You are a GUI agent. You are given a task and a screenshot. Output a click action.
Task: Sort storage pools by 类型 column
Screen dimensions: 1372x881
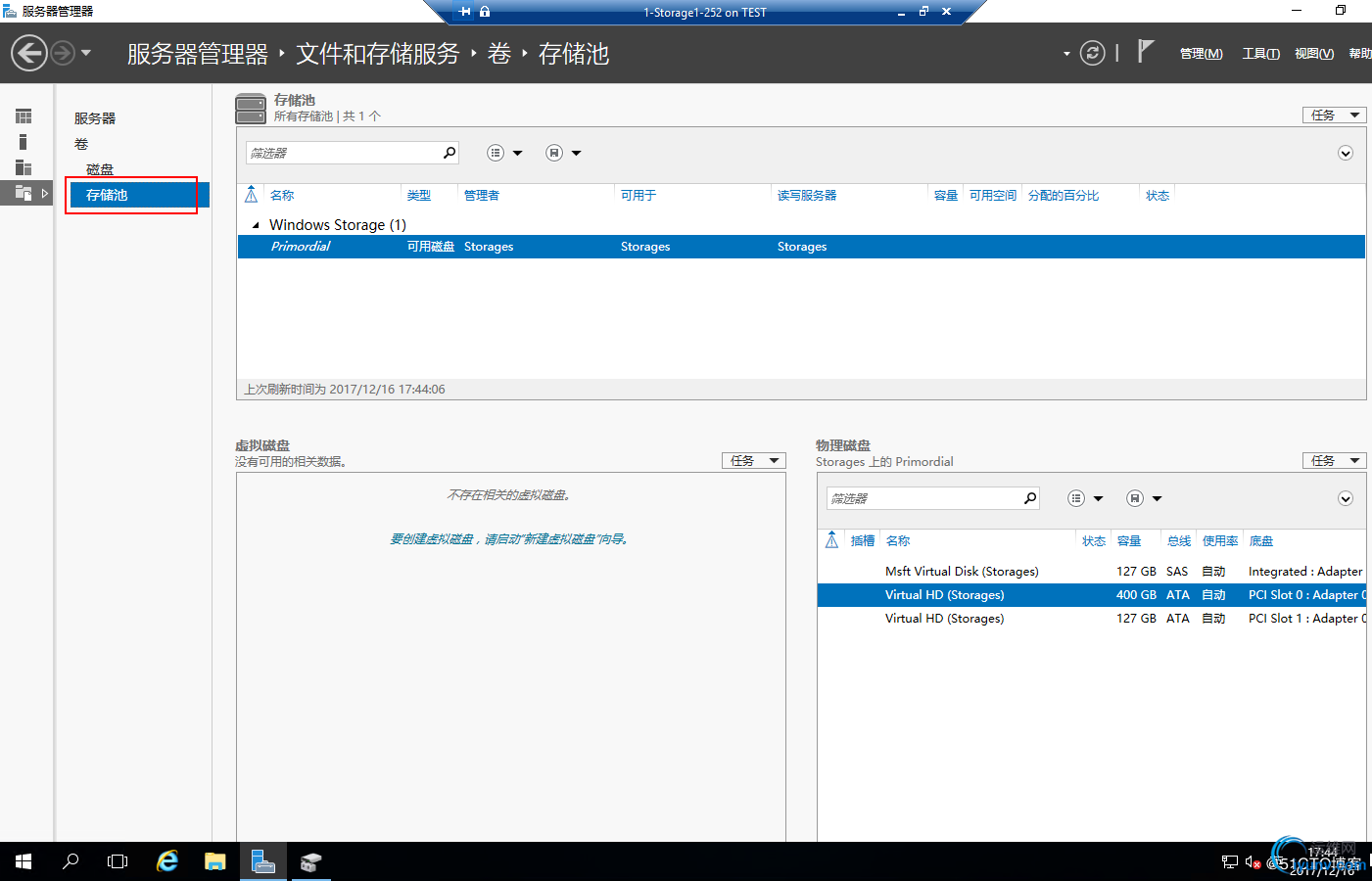[419, 196]
